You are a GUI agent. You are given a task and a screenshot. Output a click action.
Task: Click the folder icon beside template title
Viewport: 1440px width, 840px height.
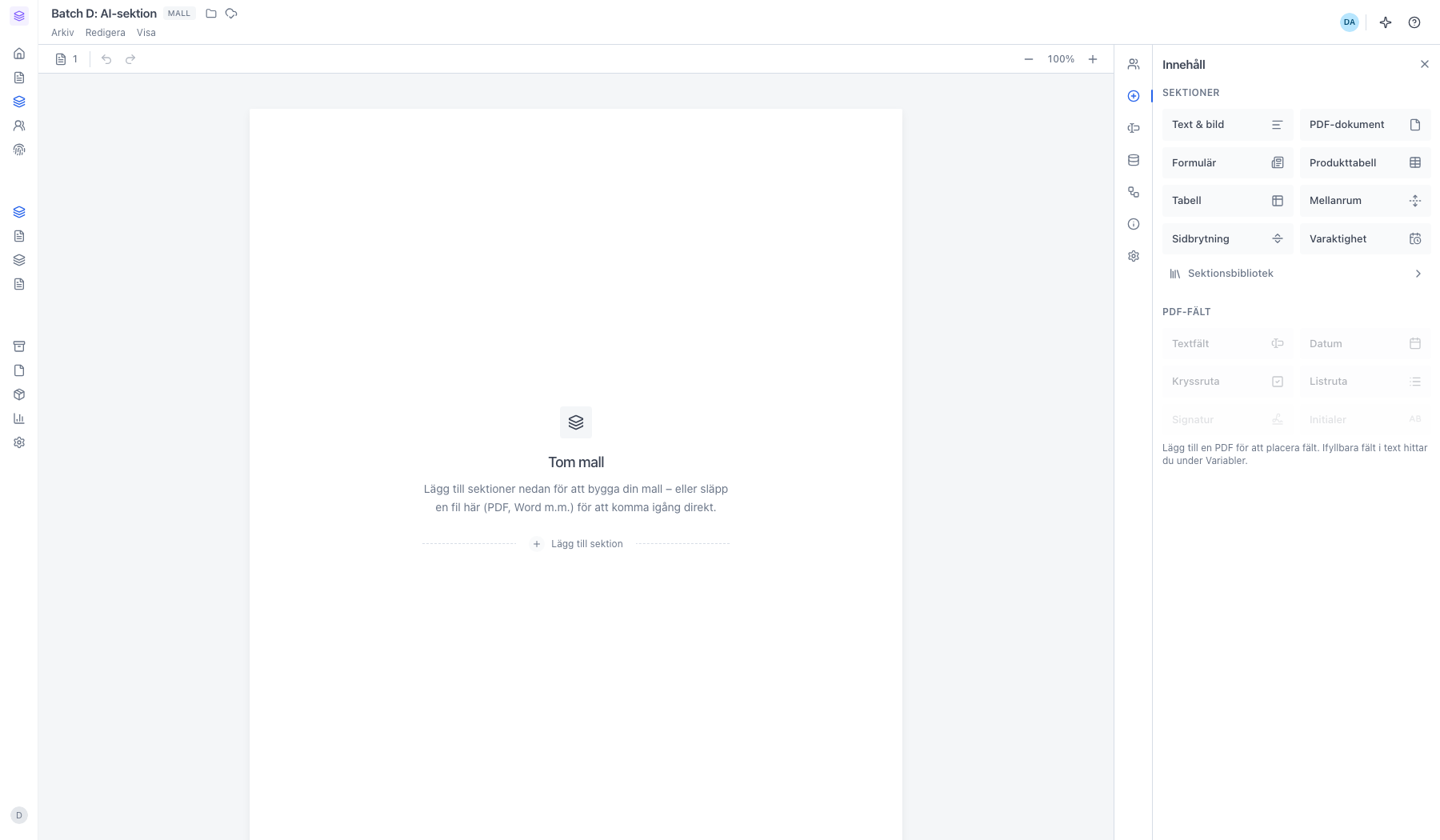pyautogui.click(x=211, y=14)
